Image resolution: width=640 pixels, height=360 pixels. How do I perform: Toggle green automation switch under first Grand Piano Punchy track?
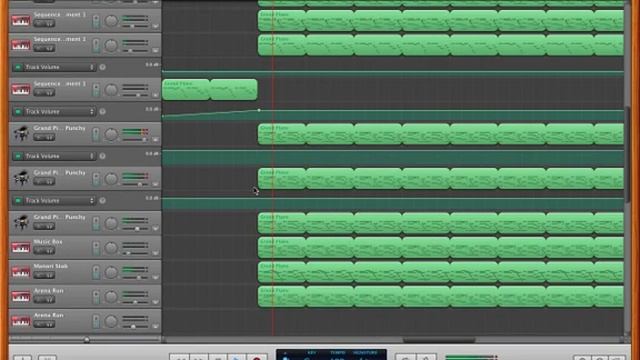18,156
